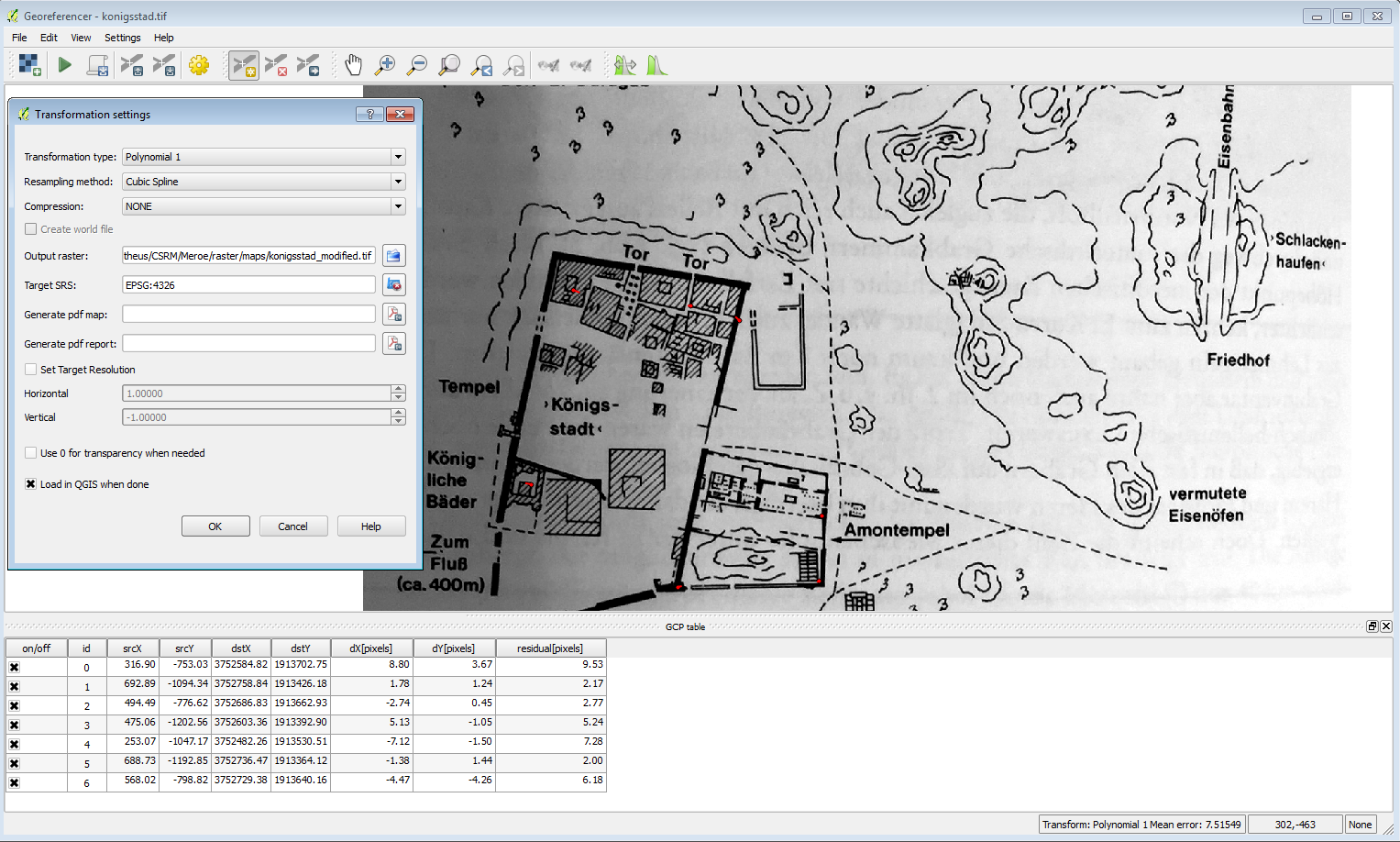Click the None status bar entry

pyautogui.click(x=1361, y=825)
